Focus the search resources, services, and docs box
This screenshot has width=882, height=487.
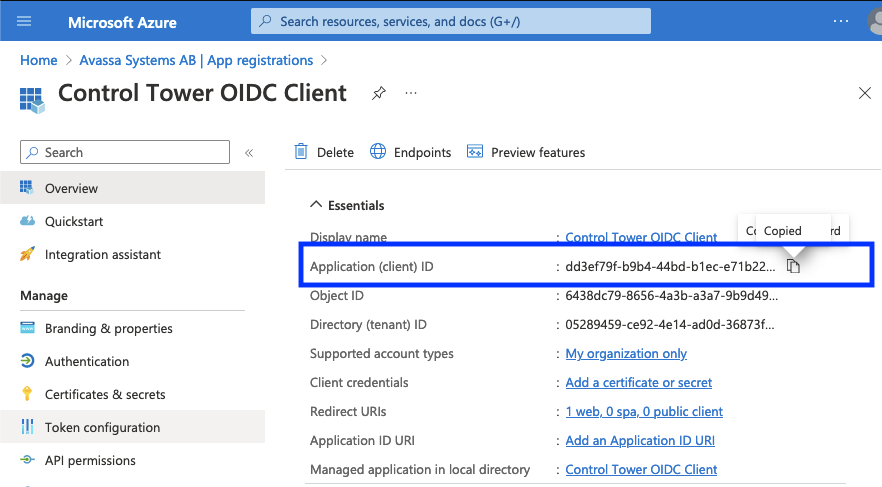click(451, 21)
